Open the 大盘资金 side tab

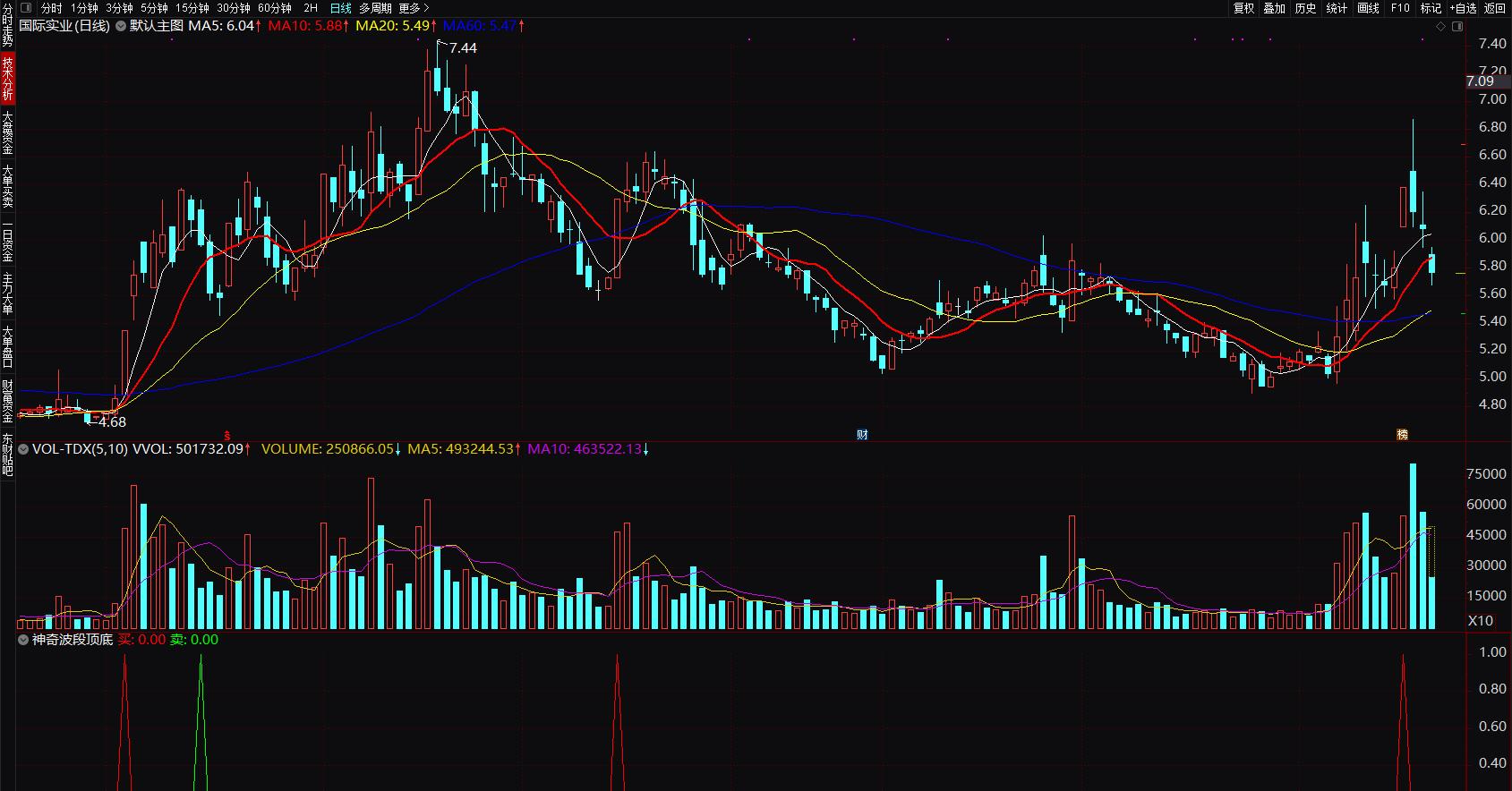(7, 133)
